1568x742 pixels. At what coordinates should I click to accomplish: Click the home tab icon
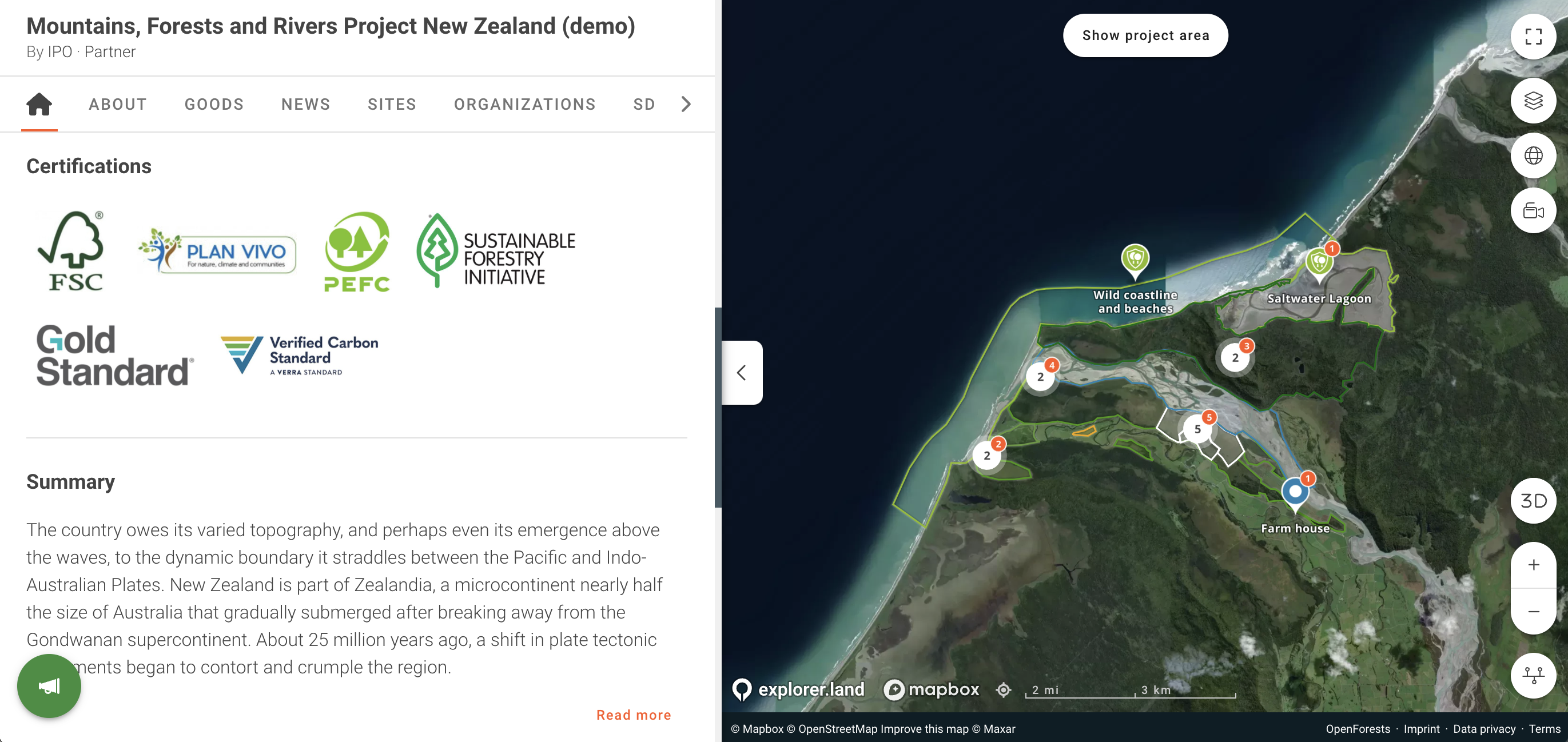pyautogui.click(x=39, y=104)
